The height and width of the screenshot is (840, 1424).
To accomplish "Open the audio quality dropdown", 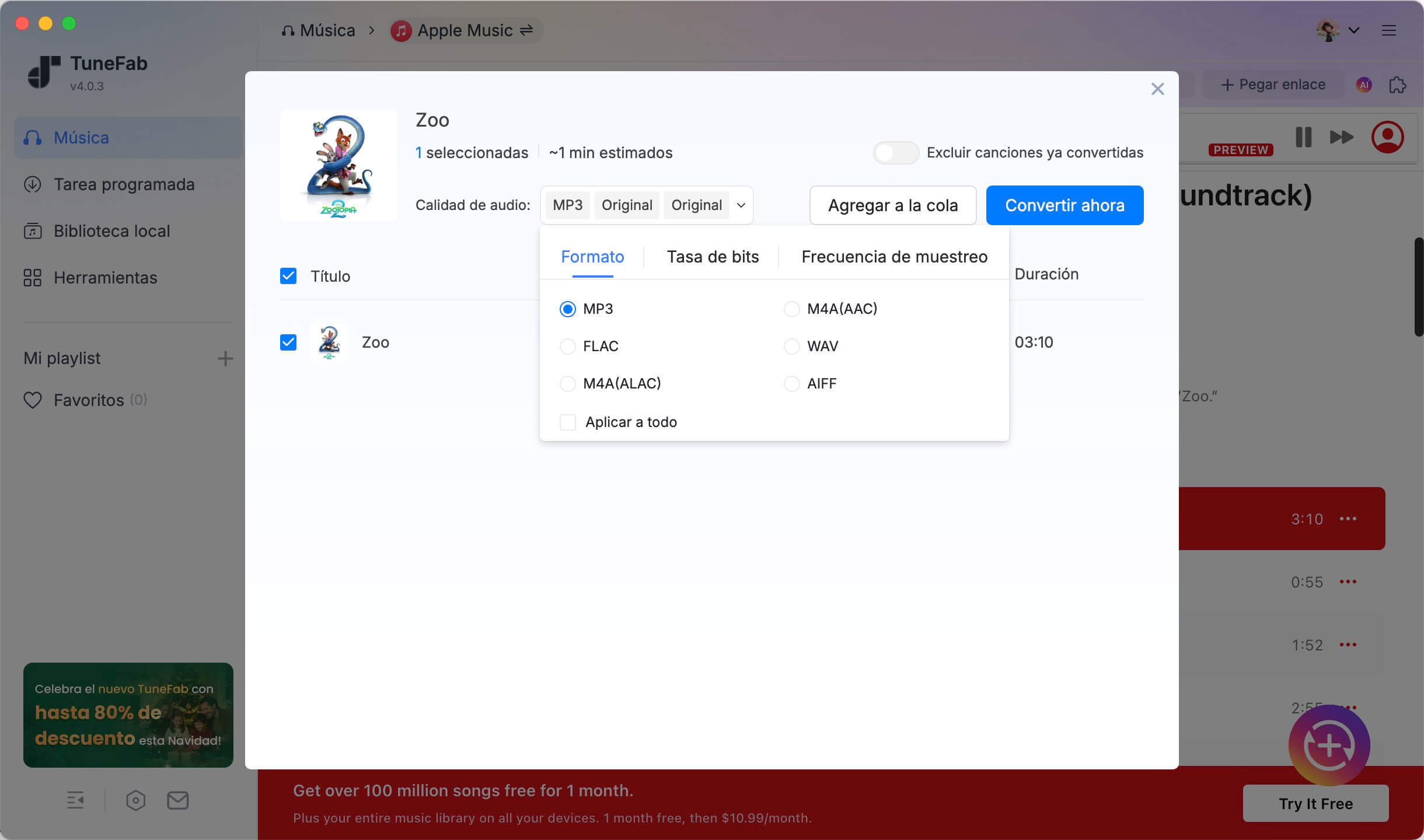I will point(740,205).
